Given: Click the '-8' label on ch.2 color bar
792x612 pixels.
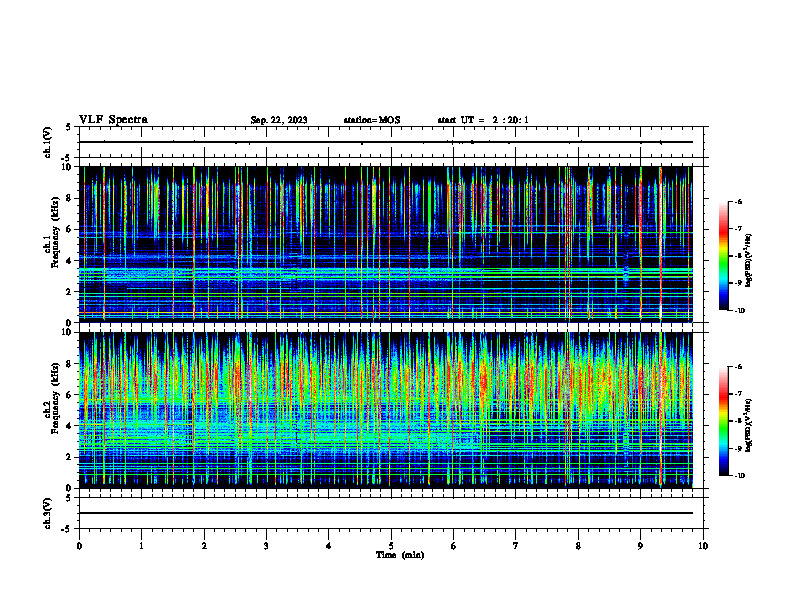Looking at the screenshot, I should tap(738, 421).
